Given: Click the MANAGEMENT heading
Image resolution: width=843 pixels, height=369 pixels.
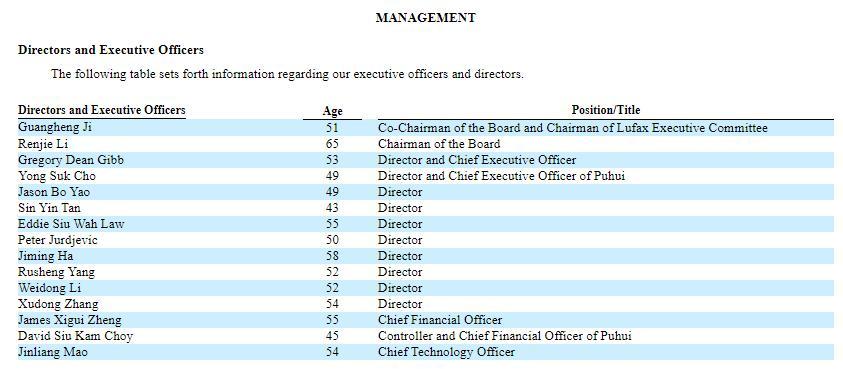Looking at the screenshot, I should [x=425, y=18].
